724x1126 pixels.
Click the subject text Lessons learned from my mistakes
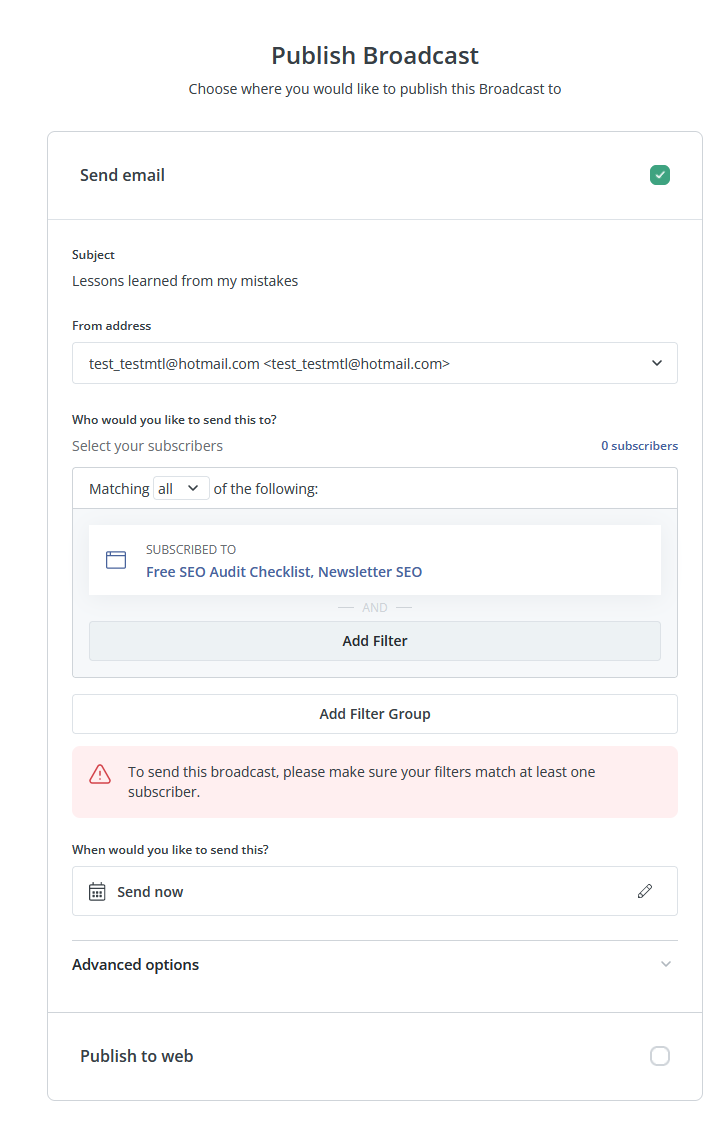pos(185,281)
